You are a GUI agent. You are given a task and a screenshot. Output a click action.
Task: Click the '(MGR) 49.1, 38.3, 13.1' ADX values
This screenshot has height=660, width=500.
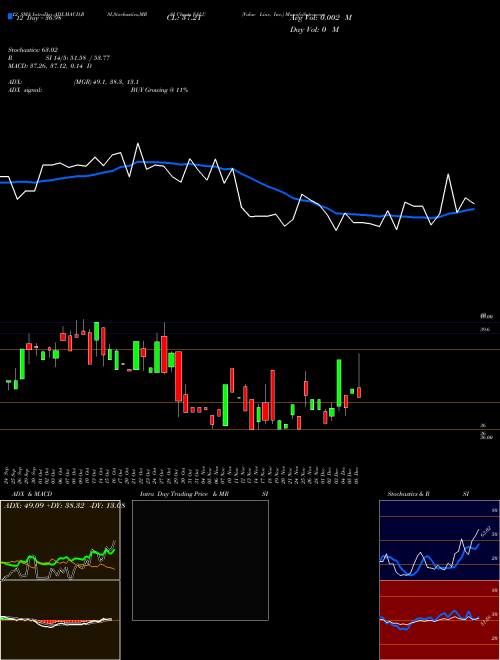[106, 82]
